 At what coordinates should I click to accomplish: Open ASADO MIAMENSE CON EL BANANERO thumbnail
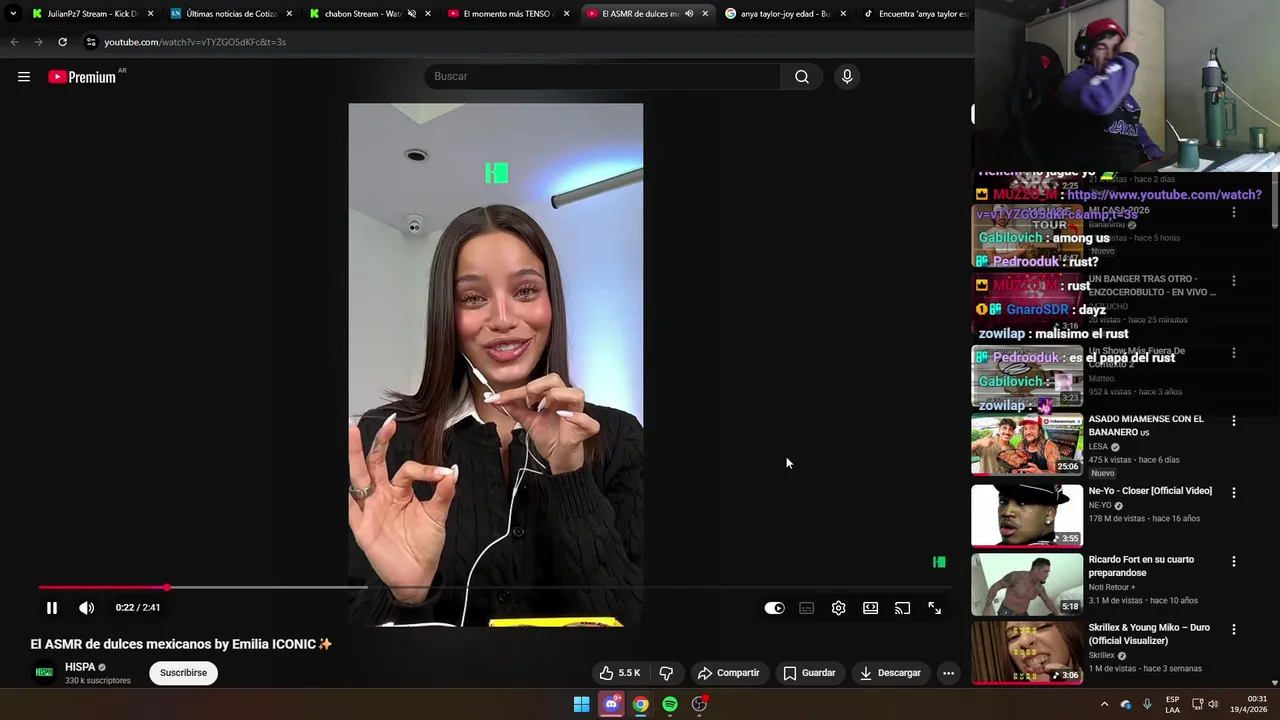[x=1027, y=444]
